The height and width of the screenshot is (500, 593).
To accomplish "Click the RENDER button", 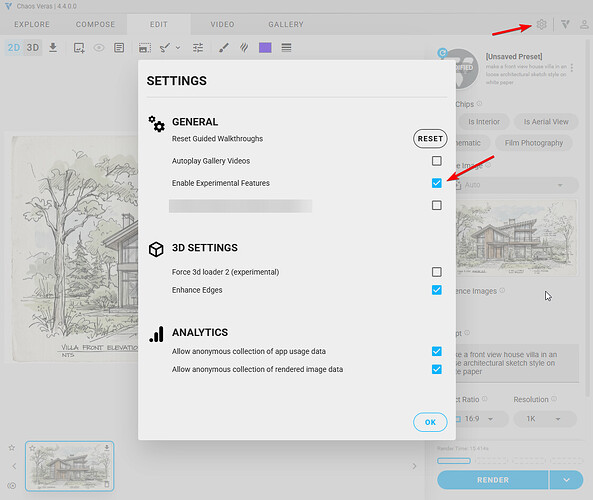I will (x=492, y=480).
